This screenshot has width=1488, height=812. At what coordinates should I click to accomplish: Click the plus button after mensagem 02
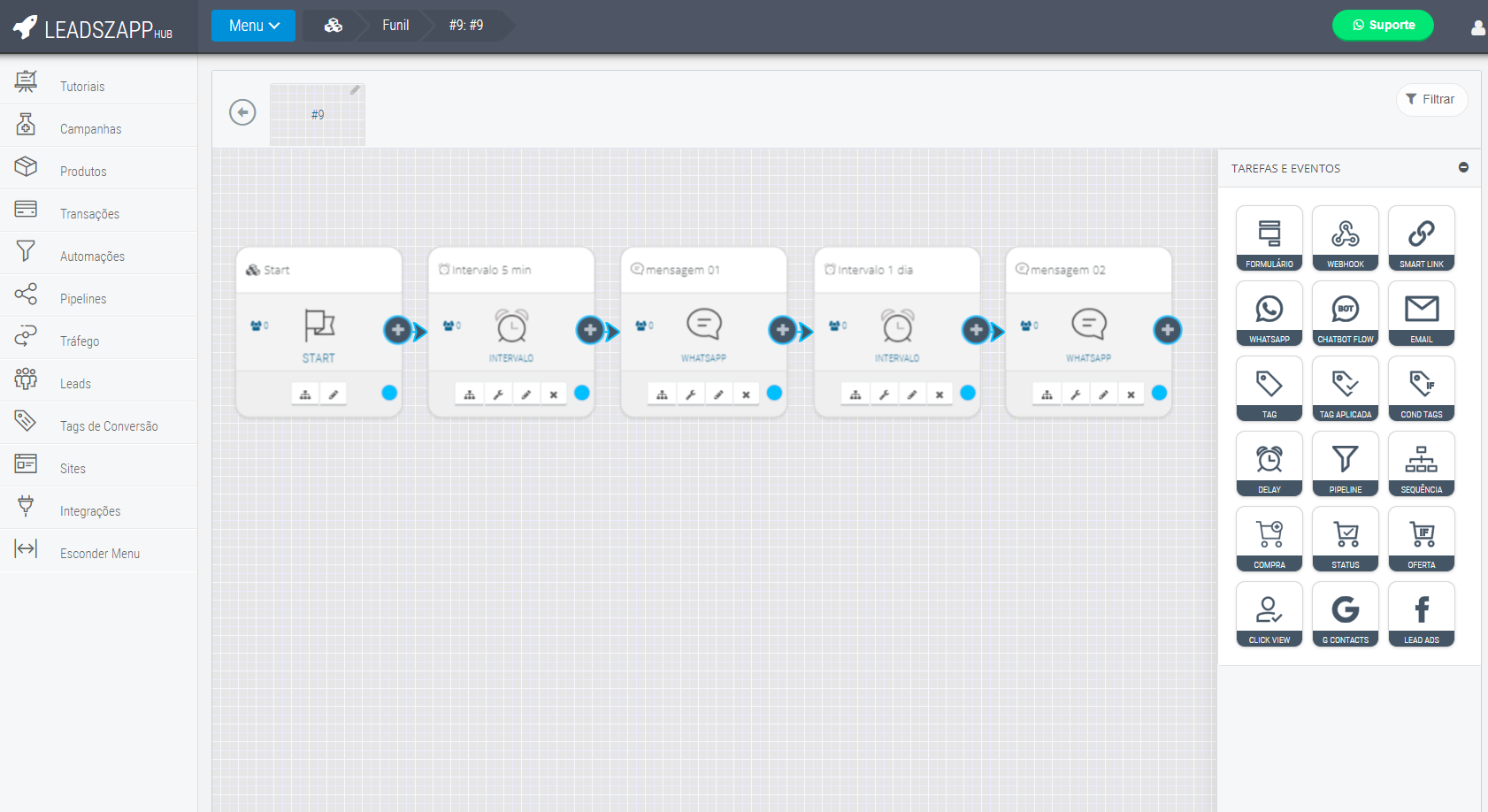(x=1167, y=330)
